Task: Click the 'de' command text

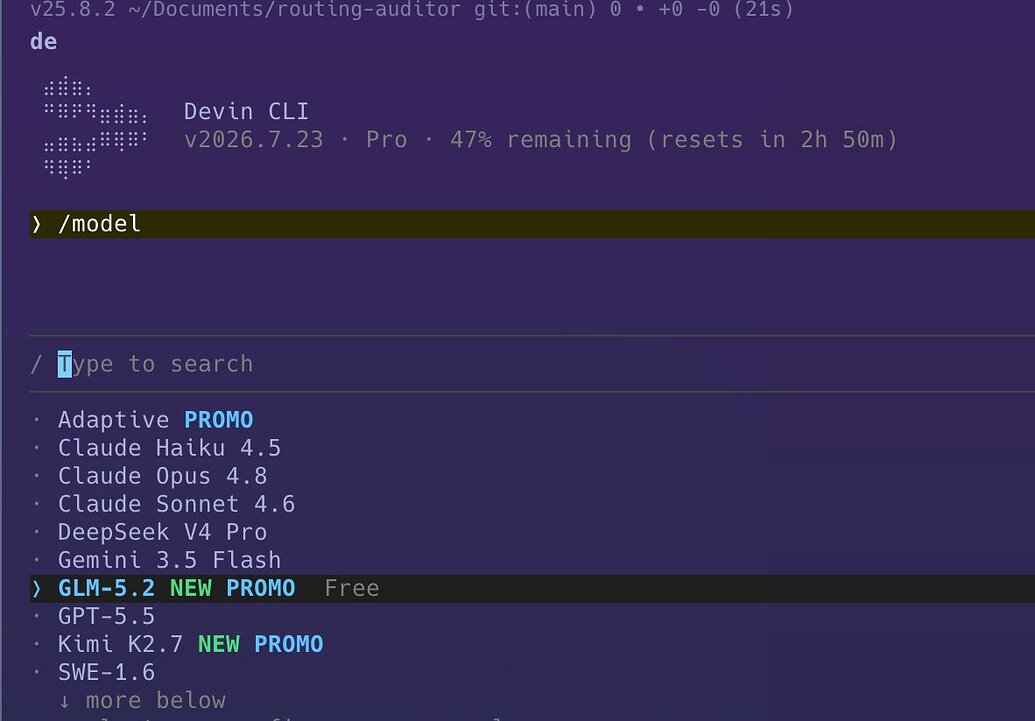Action: (44, 42)
